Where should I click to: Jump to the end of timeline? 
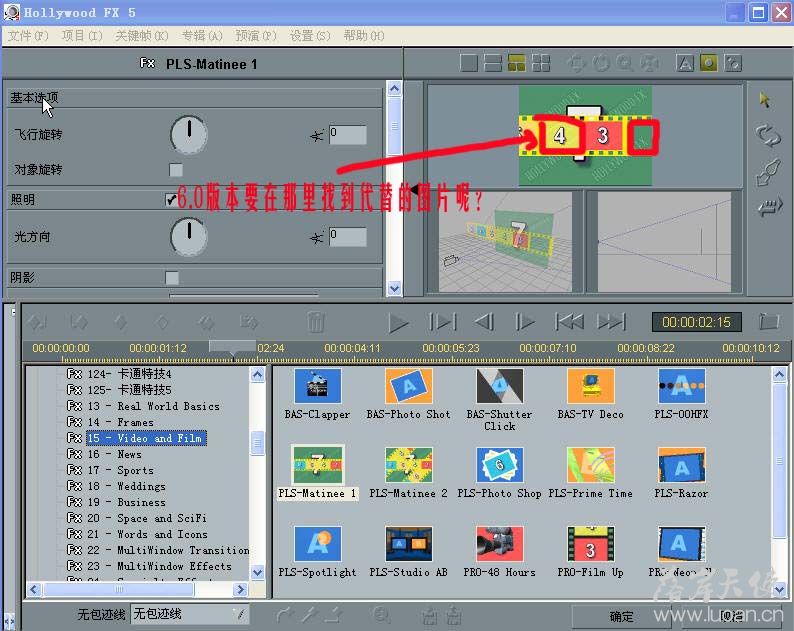[x=611, y=322]
